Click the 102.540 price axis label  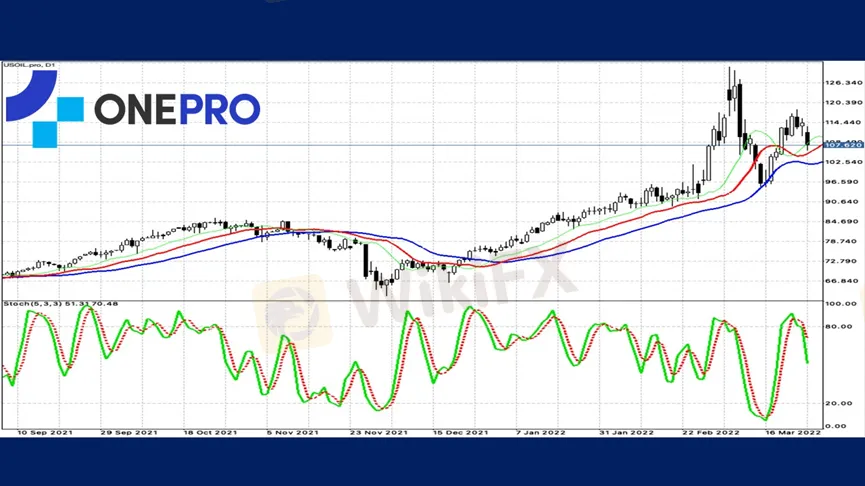tap(843, 162)
